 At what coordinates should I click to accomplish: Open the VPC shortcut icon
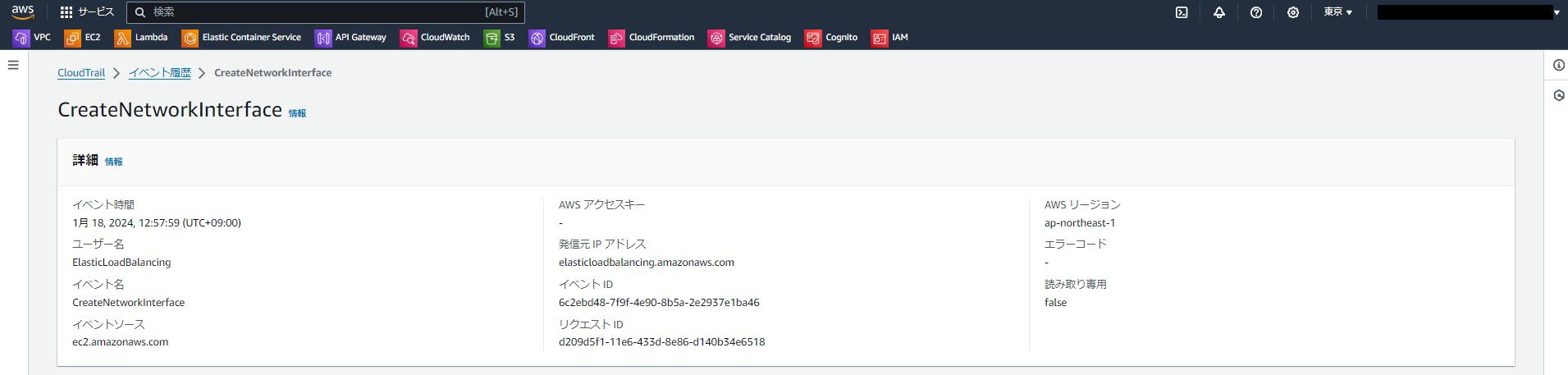(21, 38)
